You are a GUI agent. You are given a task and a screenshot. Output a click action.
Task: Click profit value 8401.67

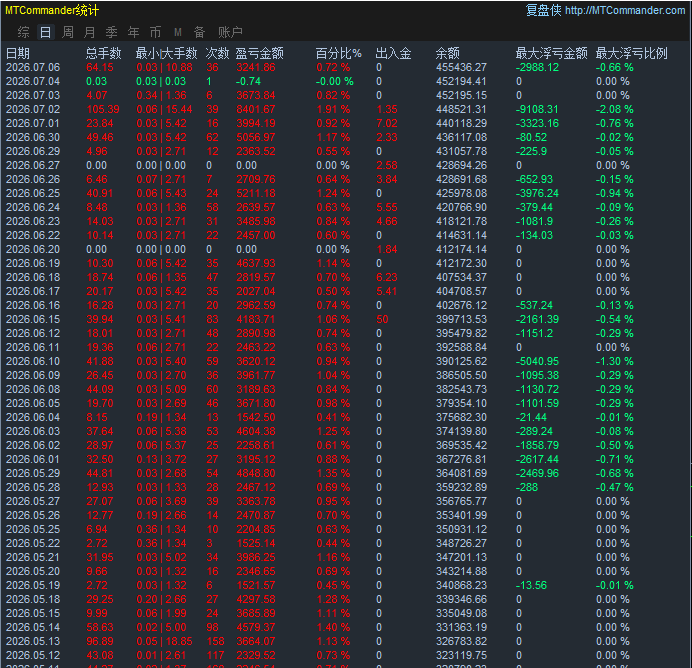pos(256,109)
